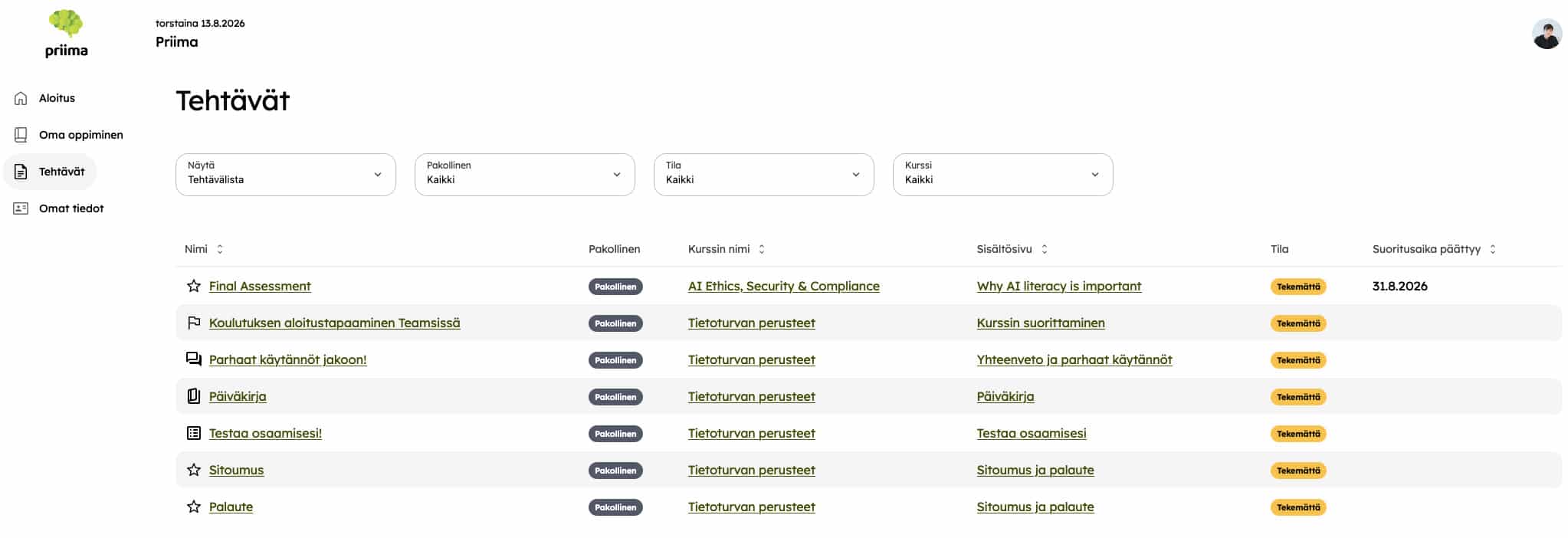Image resolution: width=1568 pixels, height=538 pixels.
Task: Open the AI Ethics, Security & Compliance course
Action: click(x=784, y=286)
